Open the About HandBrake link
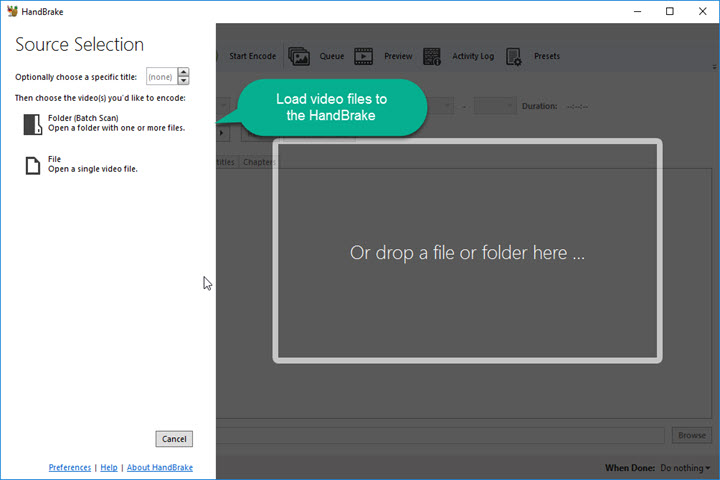Screen dimensions: 720x480 pos(159,467)
